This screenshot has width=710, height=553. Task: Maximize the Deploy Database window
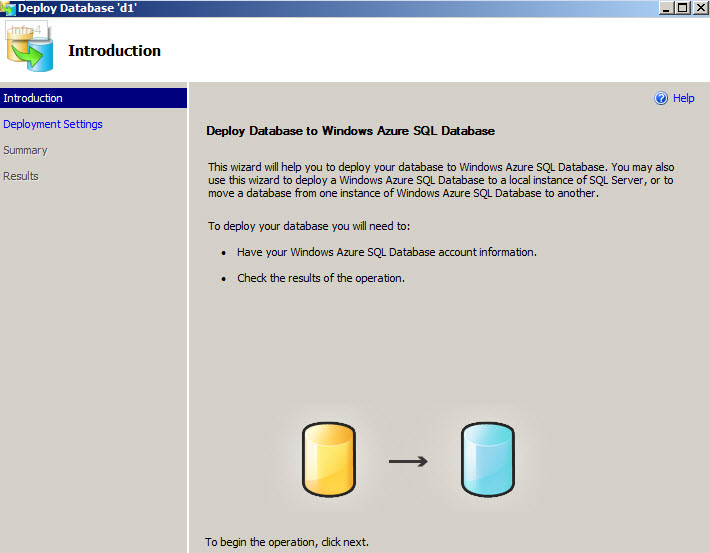[682, 8]
